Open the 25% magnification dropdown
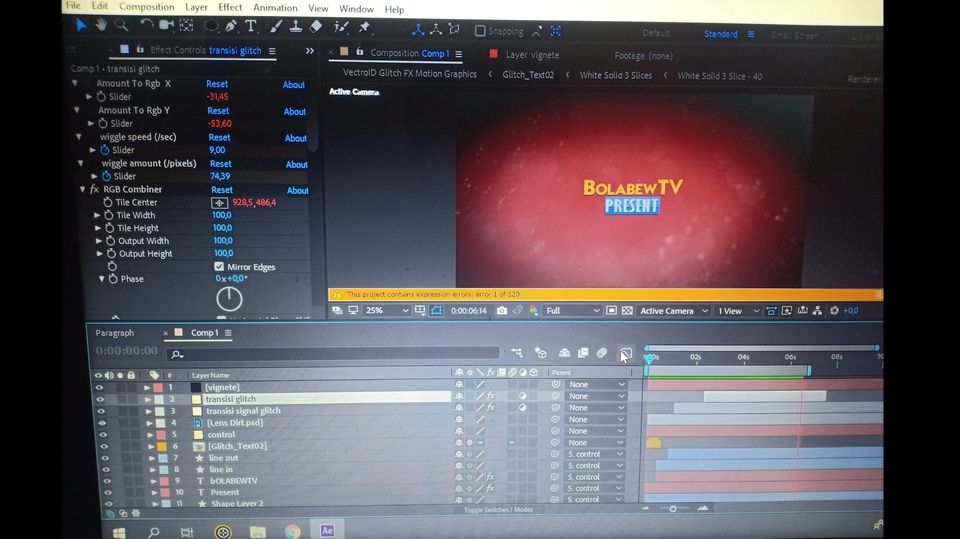Screen dimensions: 960x539 coord(386,311)
